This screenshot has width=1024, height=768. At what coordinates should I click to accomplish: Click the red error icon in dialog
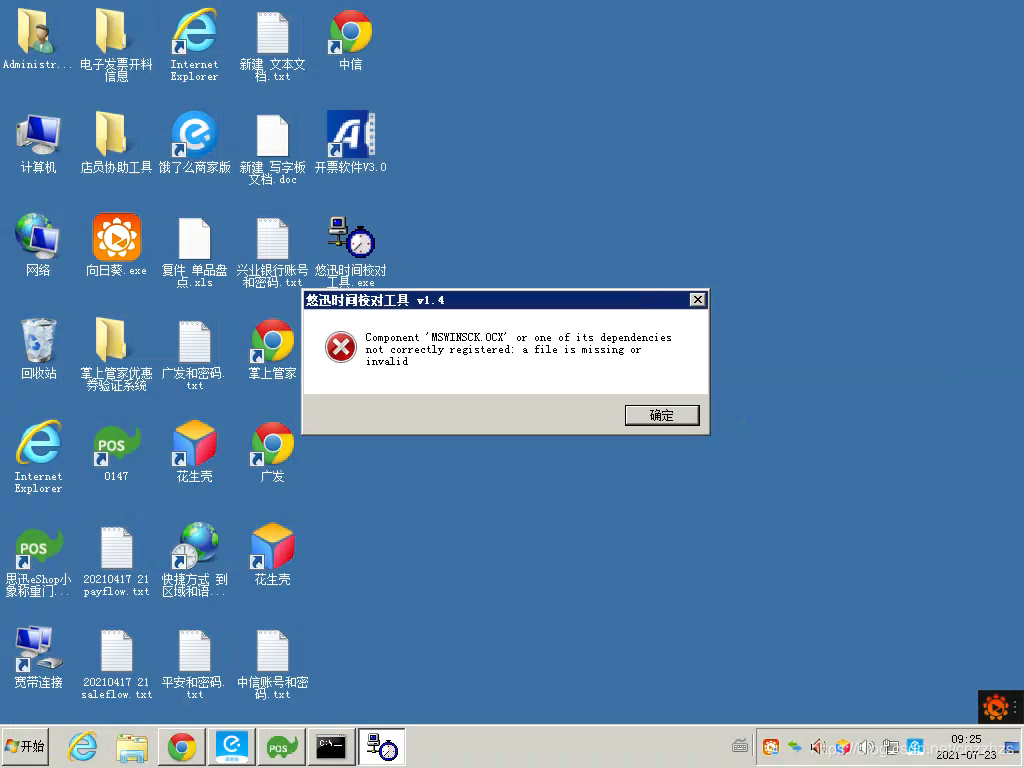[x=341, y=347]
